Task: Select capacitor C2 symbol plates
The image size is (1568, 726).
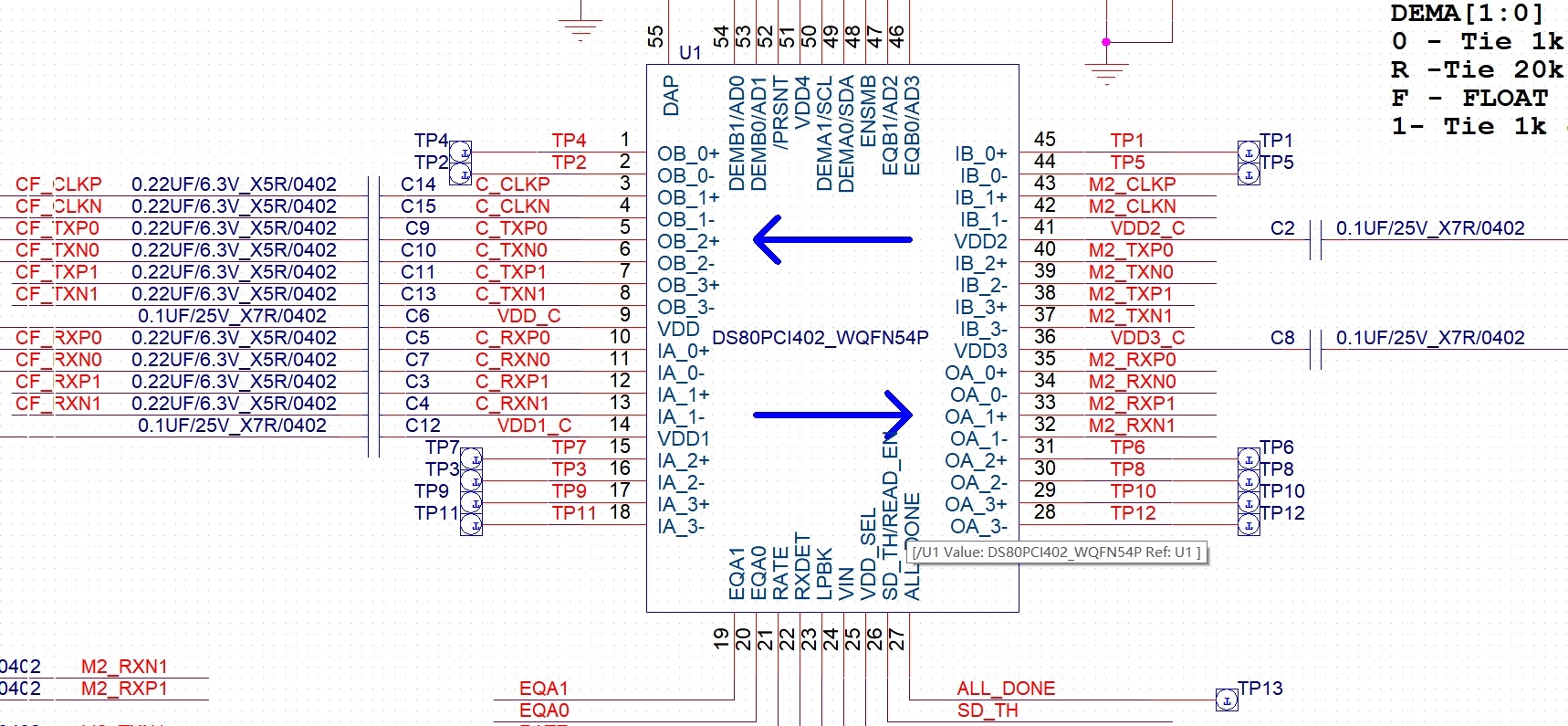Action: [x=1315, y=240]
